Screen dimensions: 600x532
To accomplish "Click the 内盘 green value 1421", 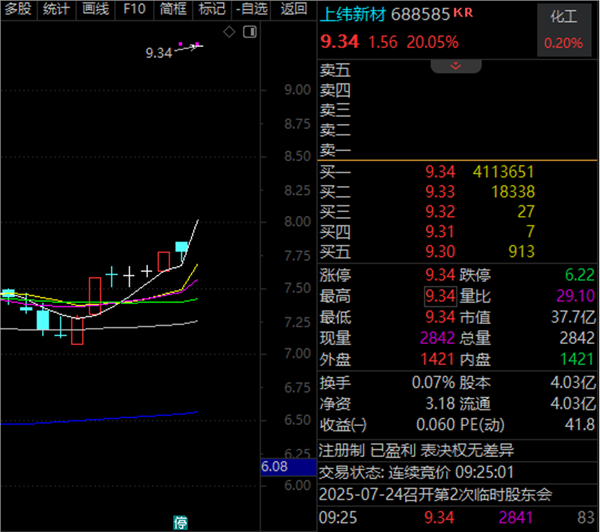I will pyautogui.click(x=577, y=359).
